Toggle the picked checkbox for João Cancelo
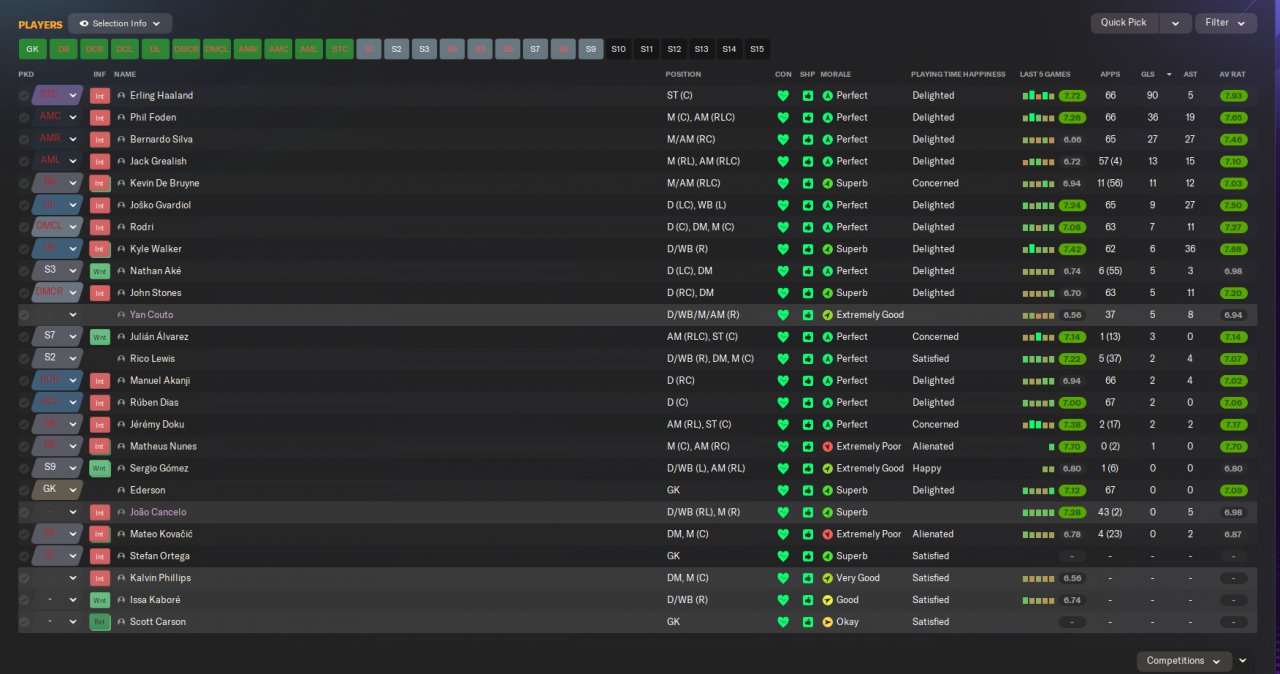Screen dimensions: 1280x674 pyautogui.click(x=24, y=512)
